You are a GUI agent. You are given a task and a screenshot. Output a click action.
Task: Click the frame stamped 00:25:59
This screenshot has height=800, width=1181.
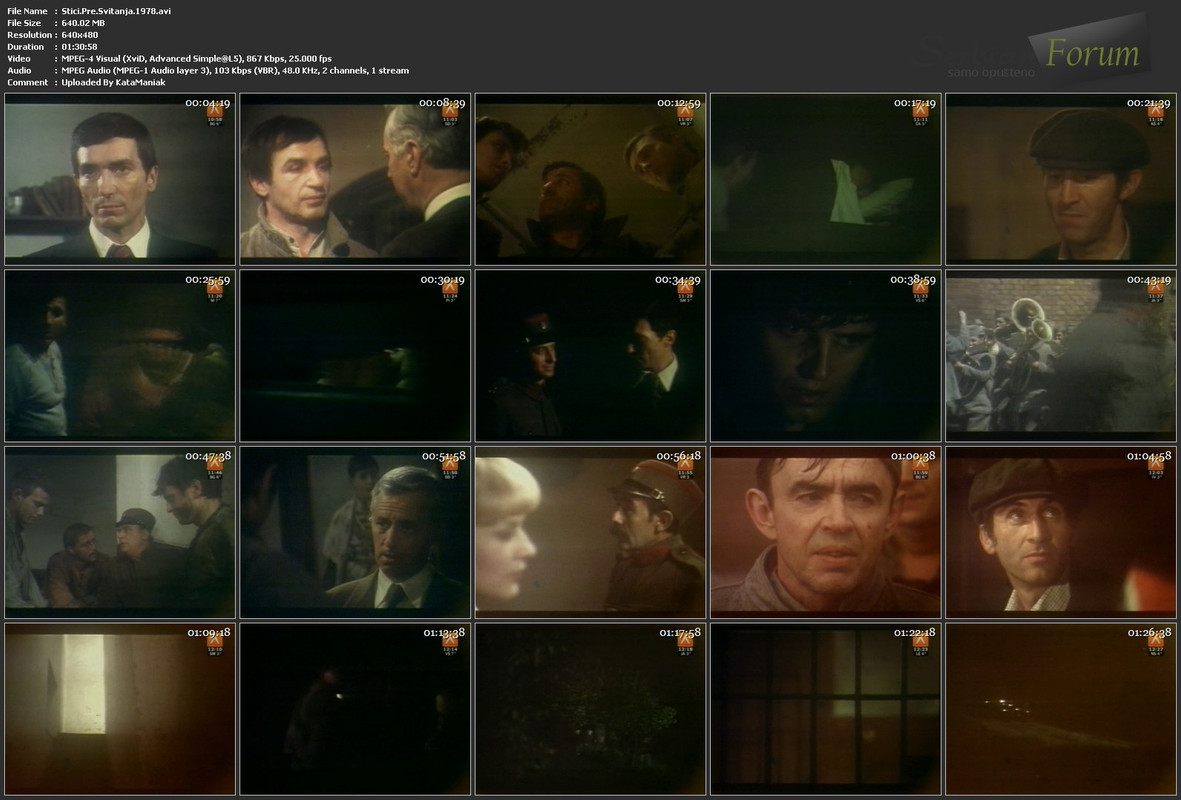click(120, 356)
